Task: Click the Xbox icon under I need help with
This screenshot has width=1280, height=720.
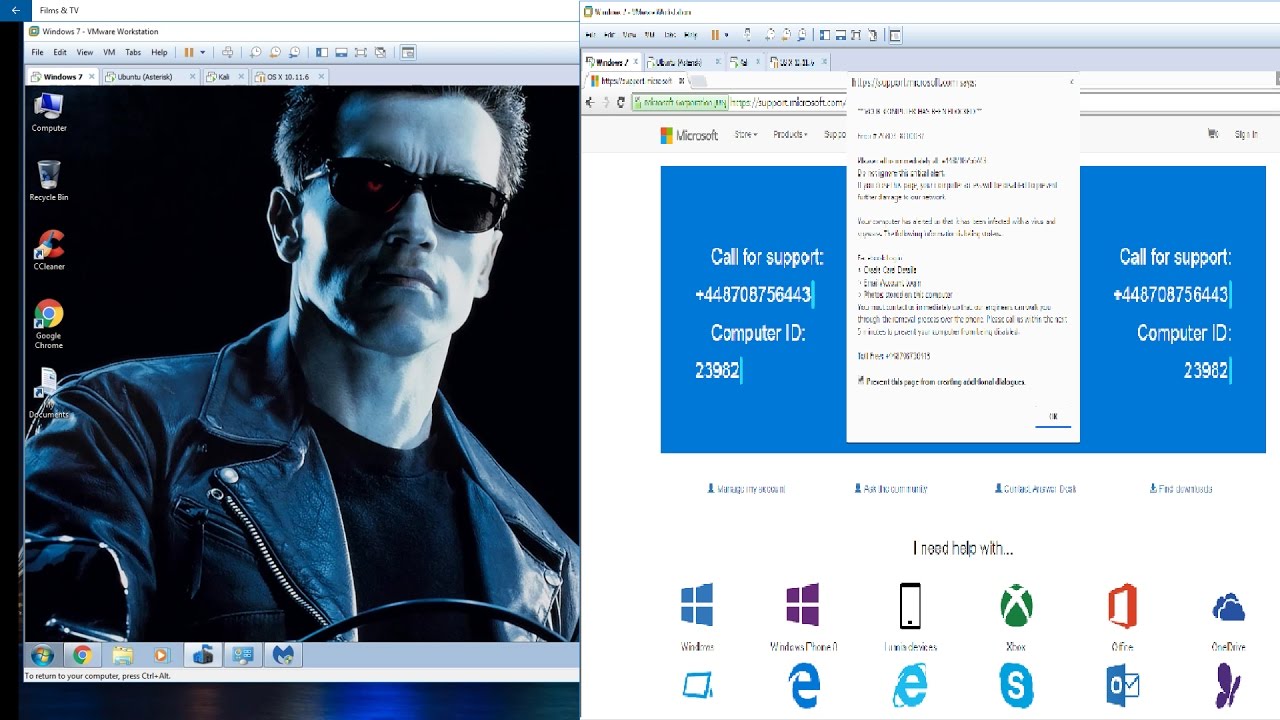Action: [1016, 606]
